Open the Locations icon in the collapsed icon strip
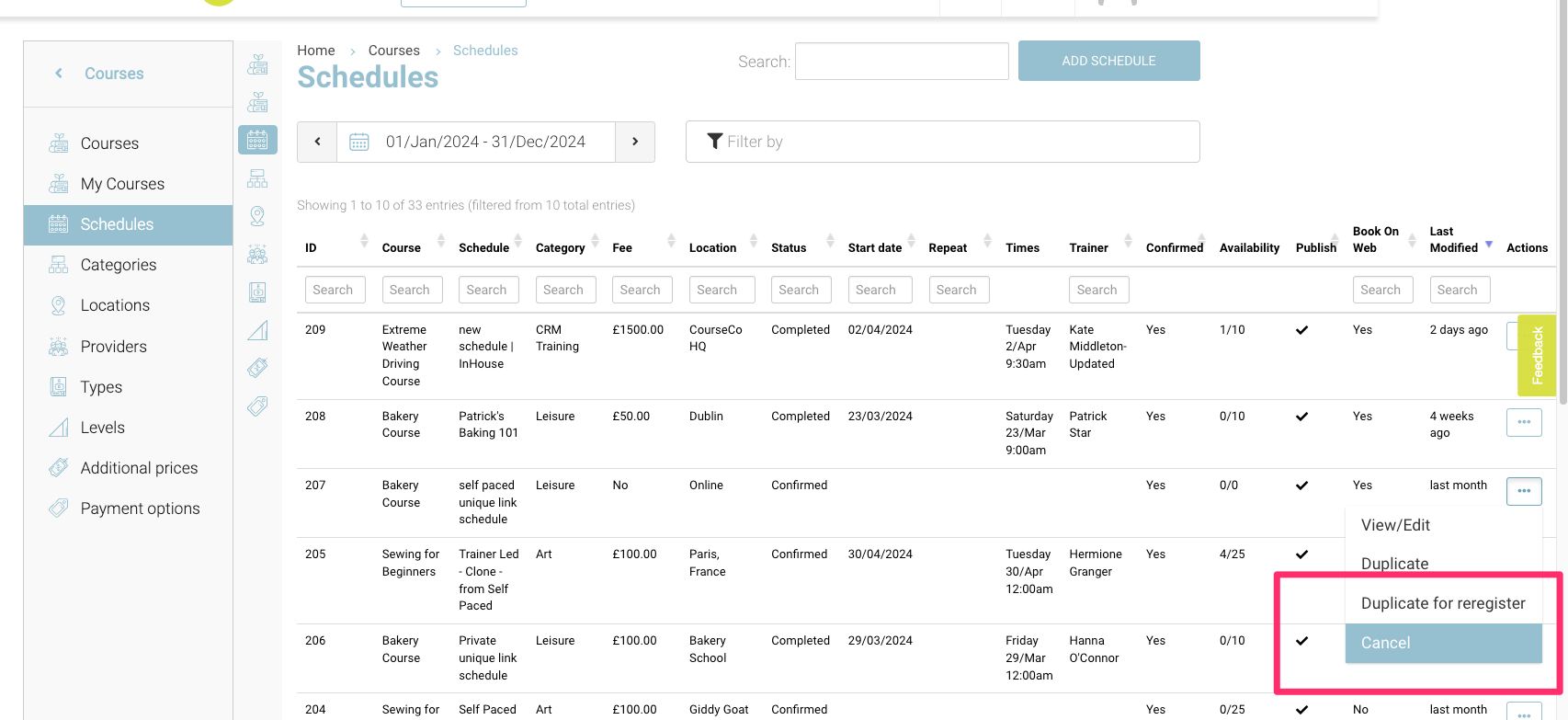 point(257,216)
